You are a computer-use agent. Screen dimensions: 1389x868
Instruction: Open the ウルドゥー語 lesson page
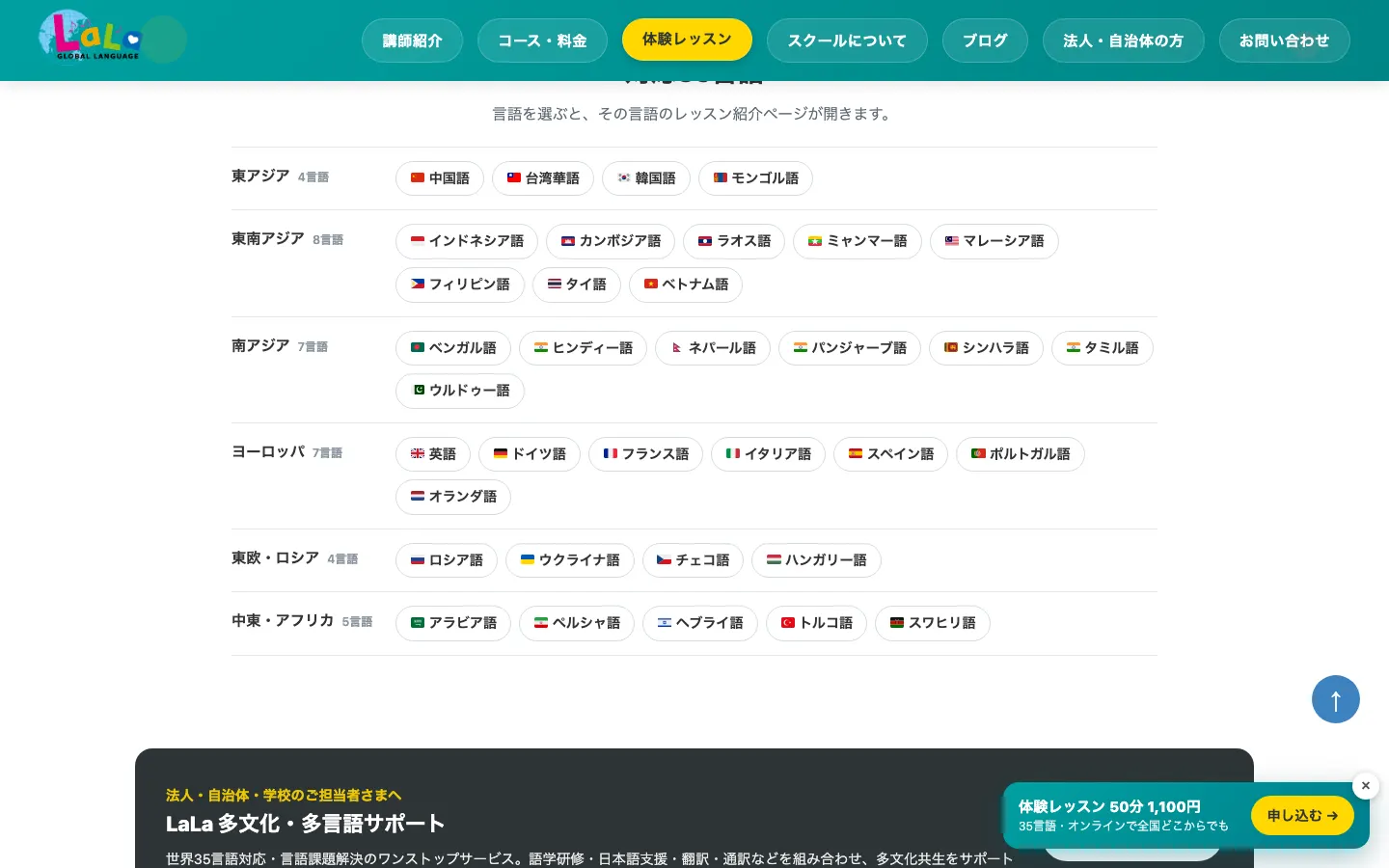click(x=460, y=391)
